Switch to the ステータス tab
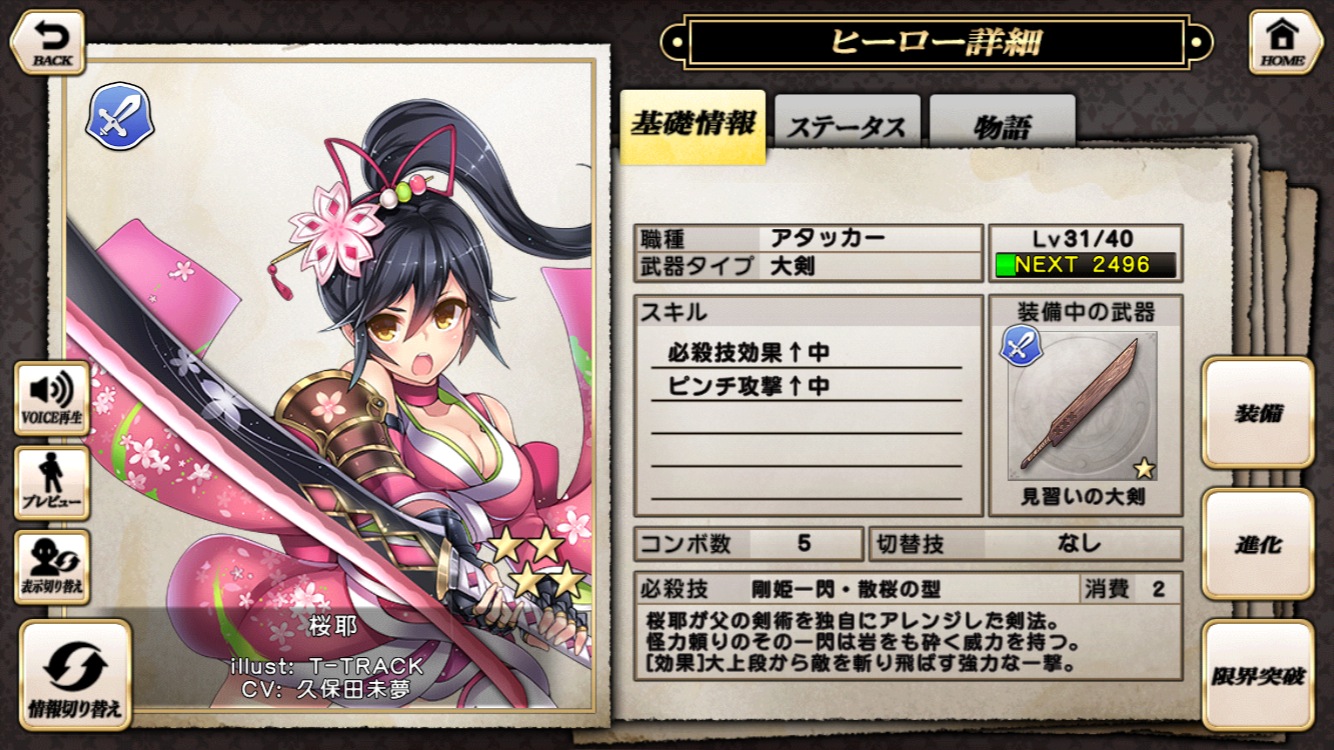 847,127
